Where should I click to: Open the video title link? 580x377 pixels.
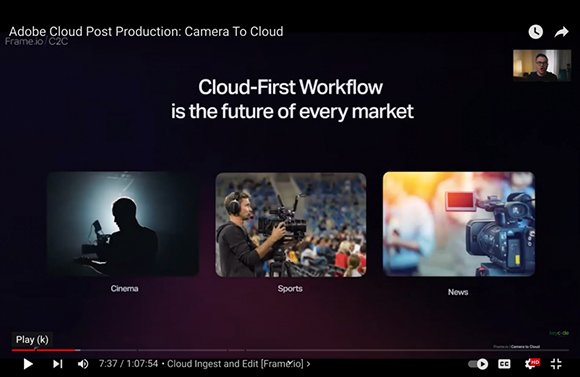pos(146,31)
